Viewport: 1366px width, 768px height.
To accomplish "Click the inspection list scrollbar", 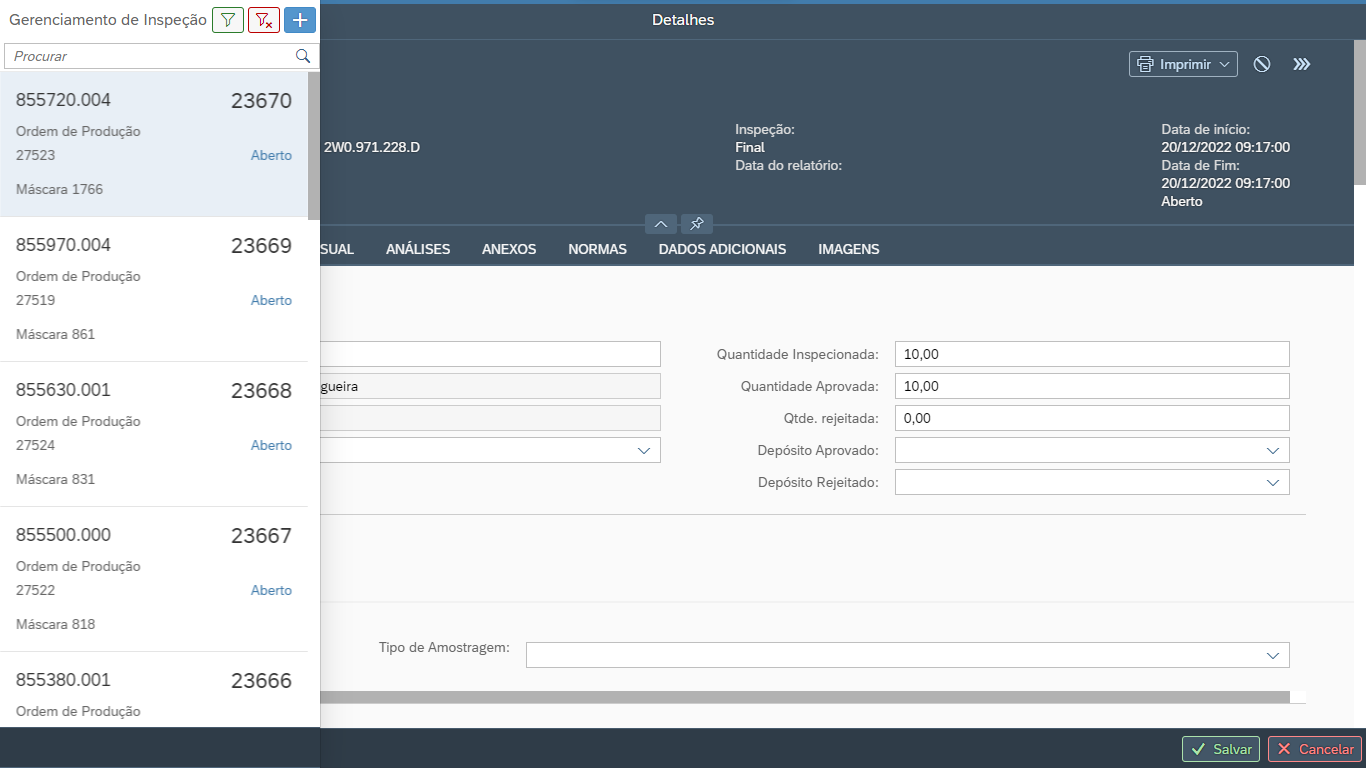I will click(314, 146).
